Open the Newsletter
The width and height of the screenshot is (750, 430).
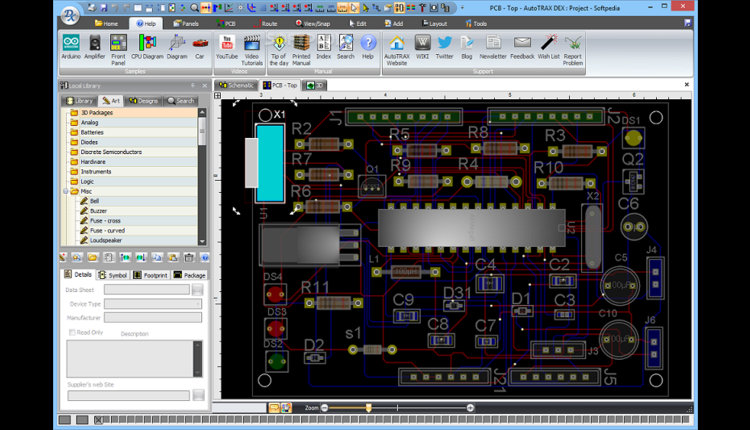493,47
